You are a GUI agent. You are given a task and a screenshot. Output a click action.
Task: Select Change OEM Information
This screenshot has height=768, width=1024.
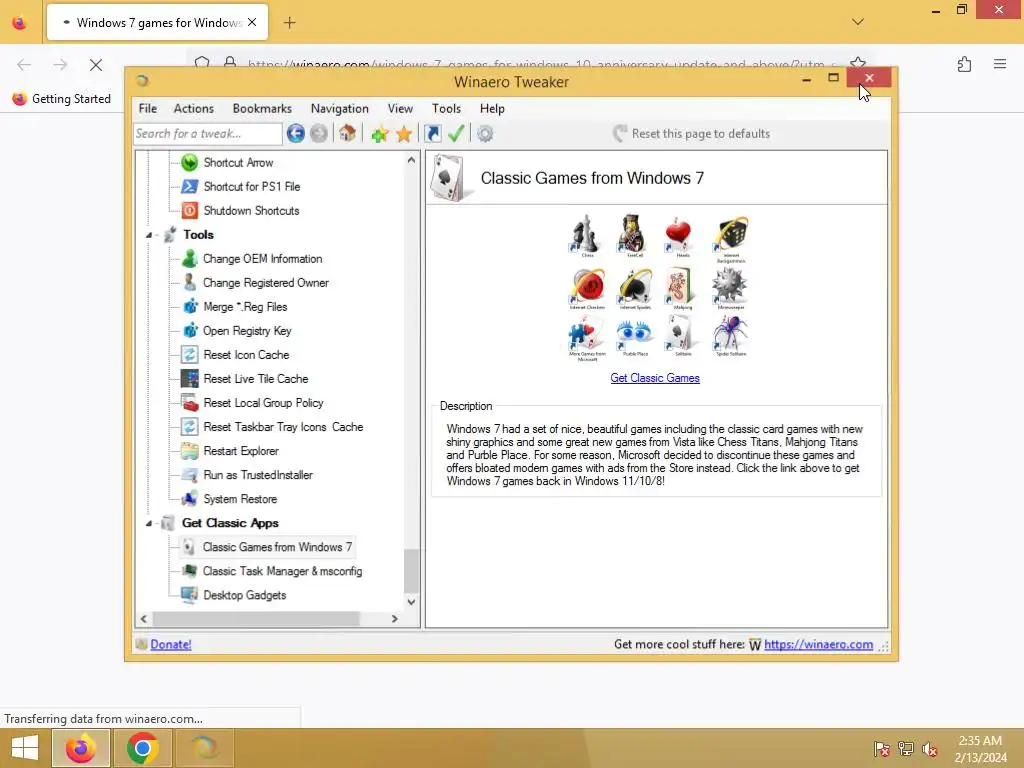[263, 259]
